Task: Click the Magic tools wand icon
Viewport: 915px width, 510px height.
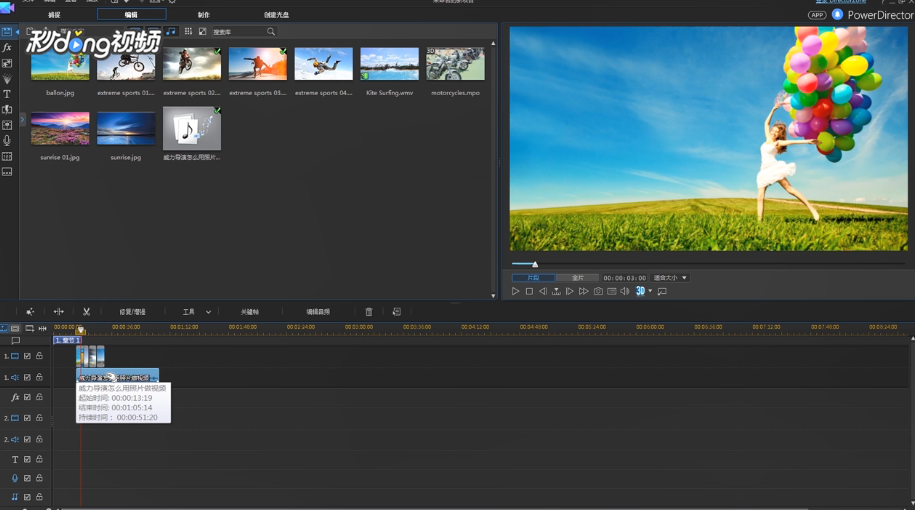Action: (30, 312)
